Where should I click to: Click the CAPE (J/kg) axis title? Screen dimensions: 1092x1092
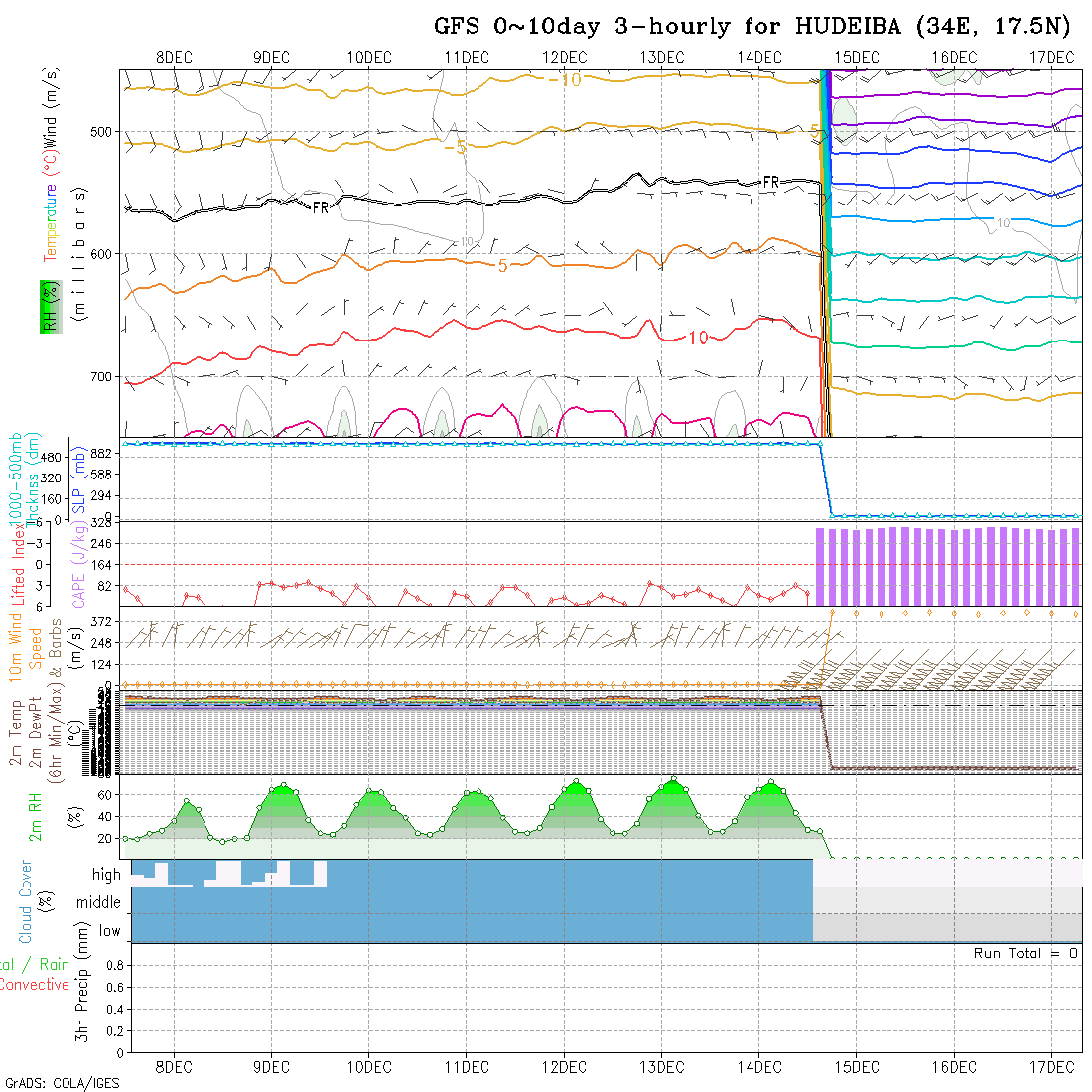click(x=77, y=561)
